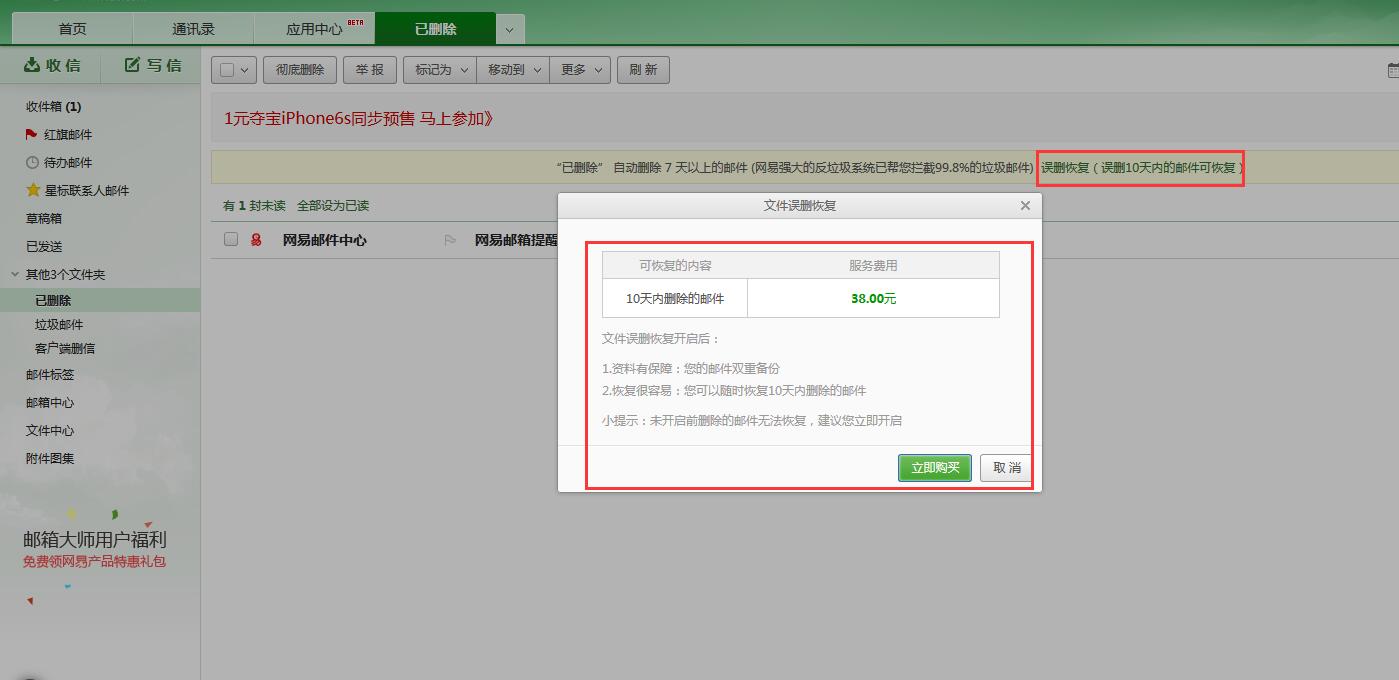1399x680 pixels.
Task: Check the checkbox for the 网易邮件中心 email
Action: tap(231, 239)
